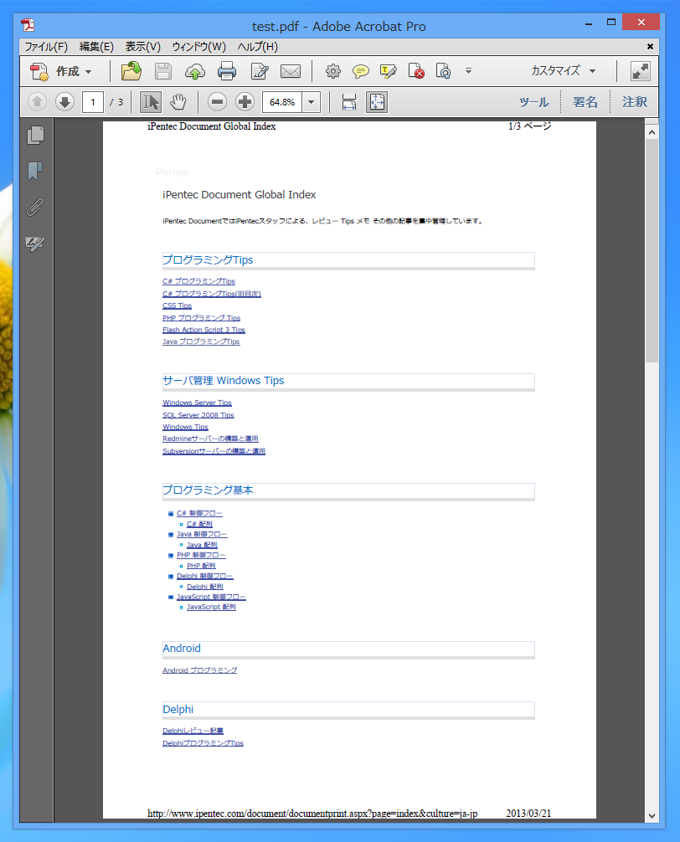Click the delete page icon
Screen dimensions: 680x842
point(416,71)
